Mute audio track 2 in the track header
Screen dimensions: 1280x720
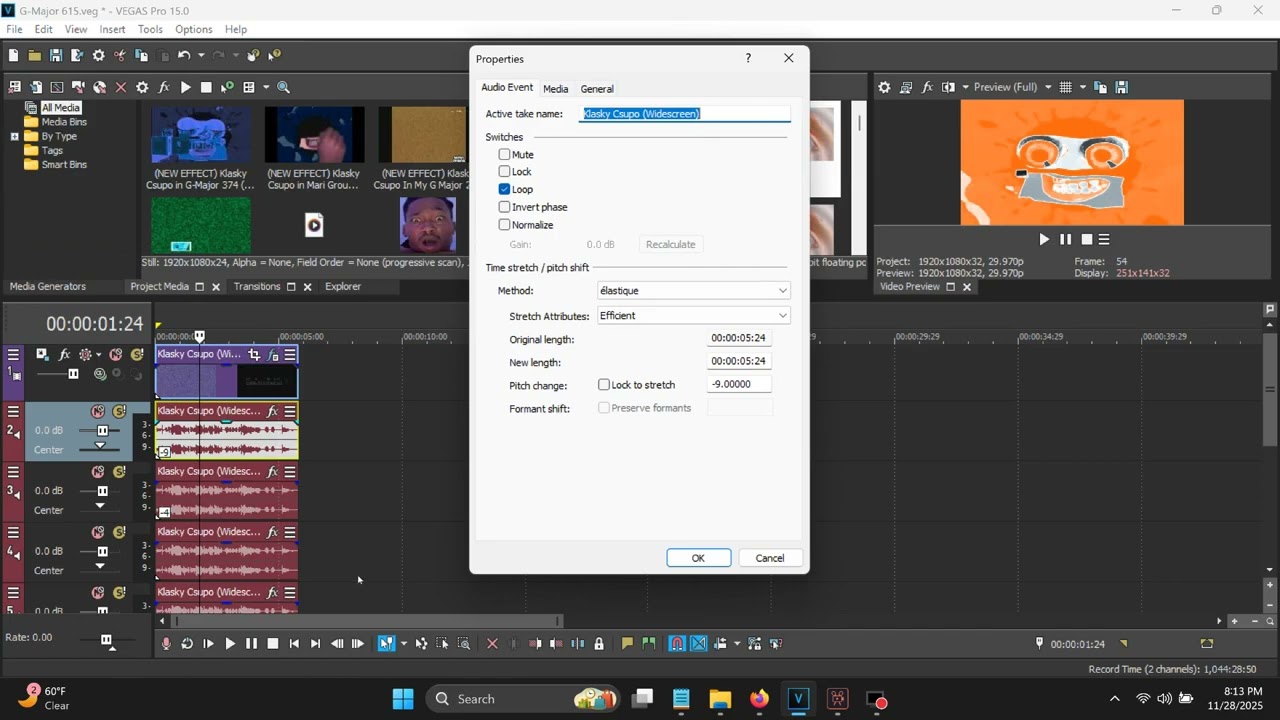pos(98,411)
